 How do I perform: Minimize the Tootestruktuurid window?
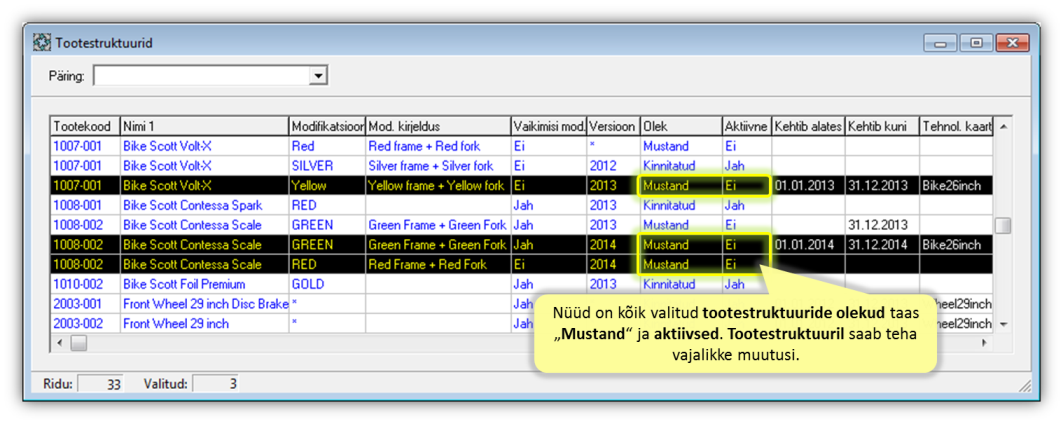coord(941,43)
